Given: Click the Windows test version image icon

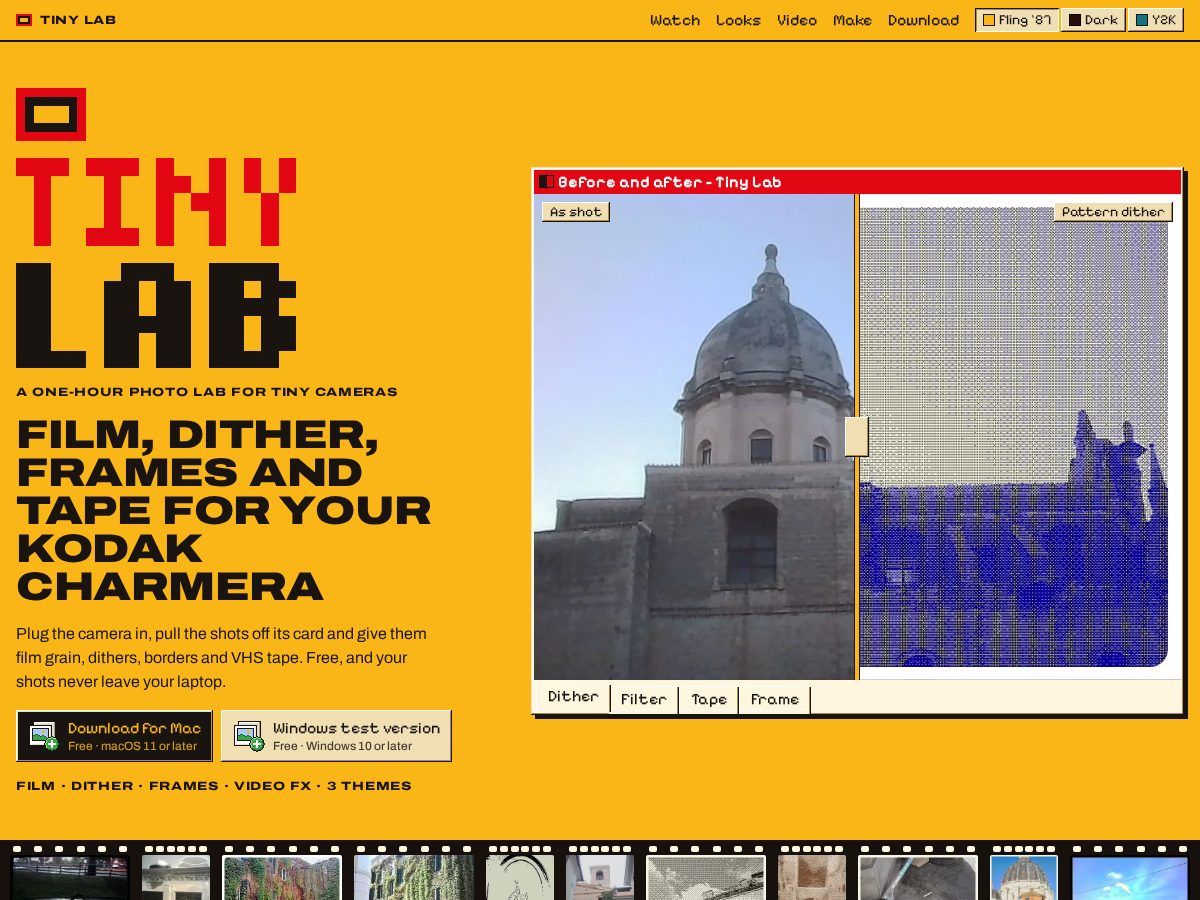Looking at the screenshot, I should click(249, 736).
